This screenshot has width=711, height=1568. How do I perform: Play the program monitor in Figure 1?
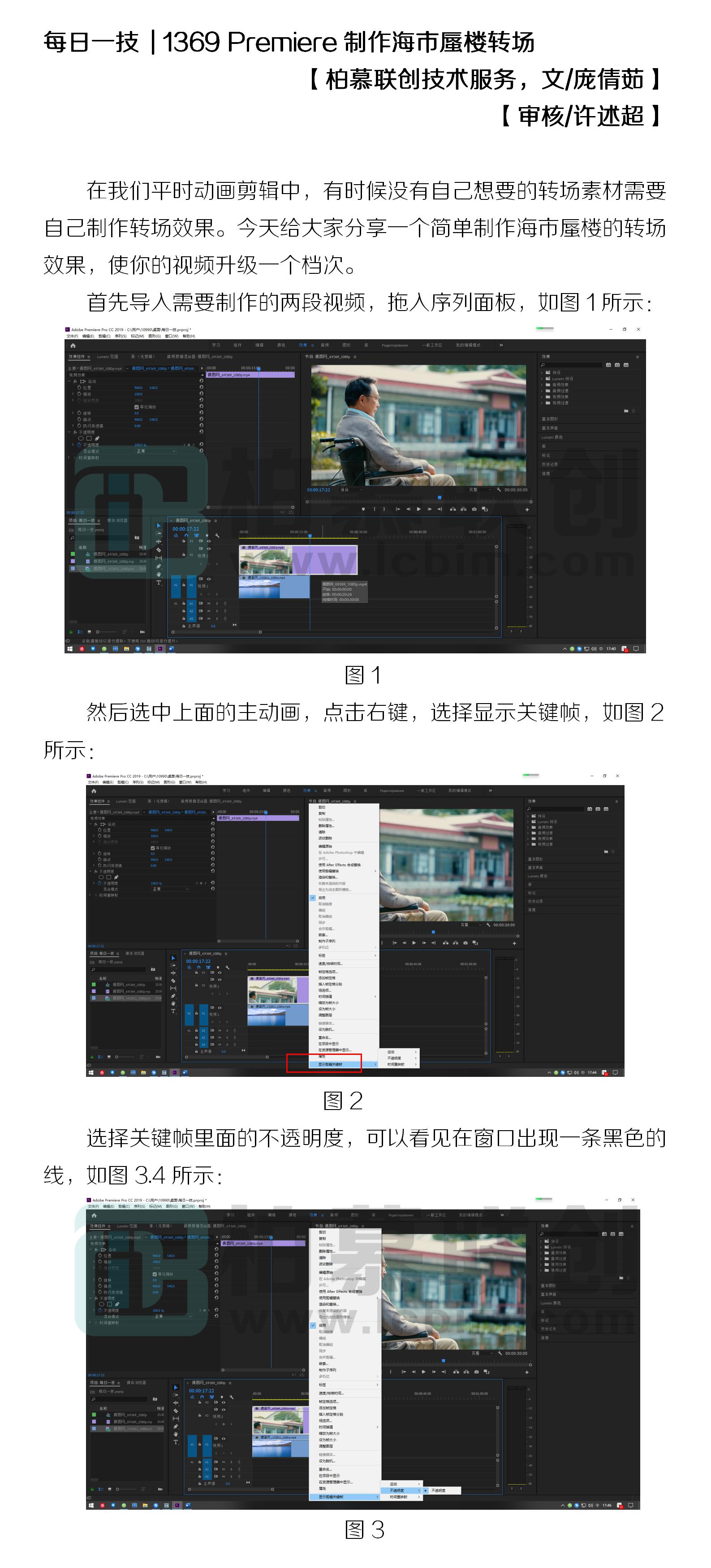(419, 510)
